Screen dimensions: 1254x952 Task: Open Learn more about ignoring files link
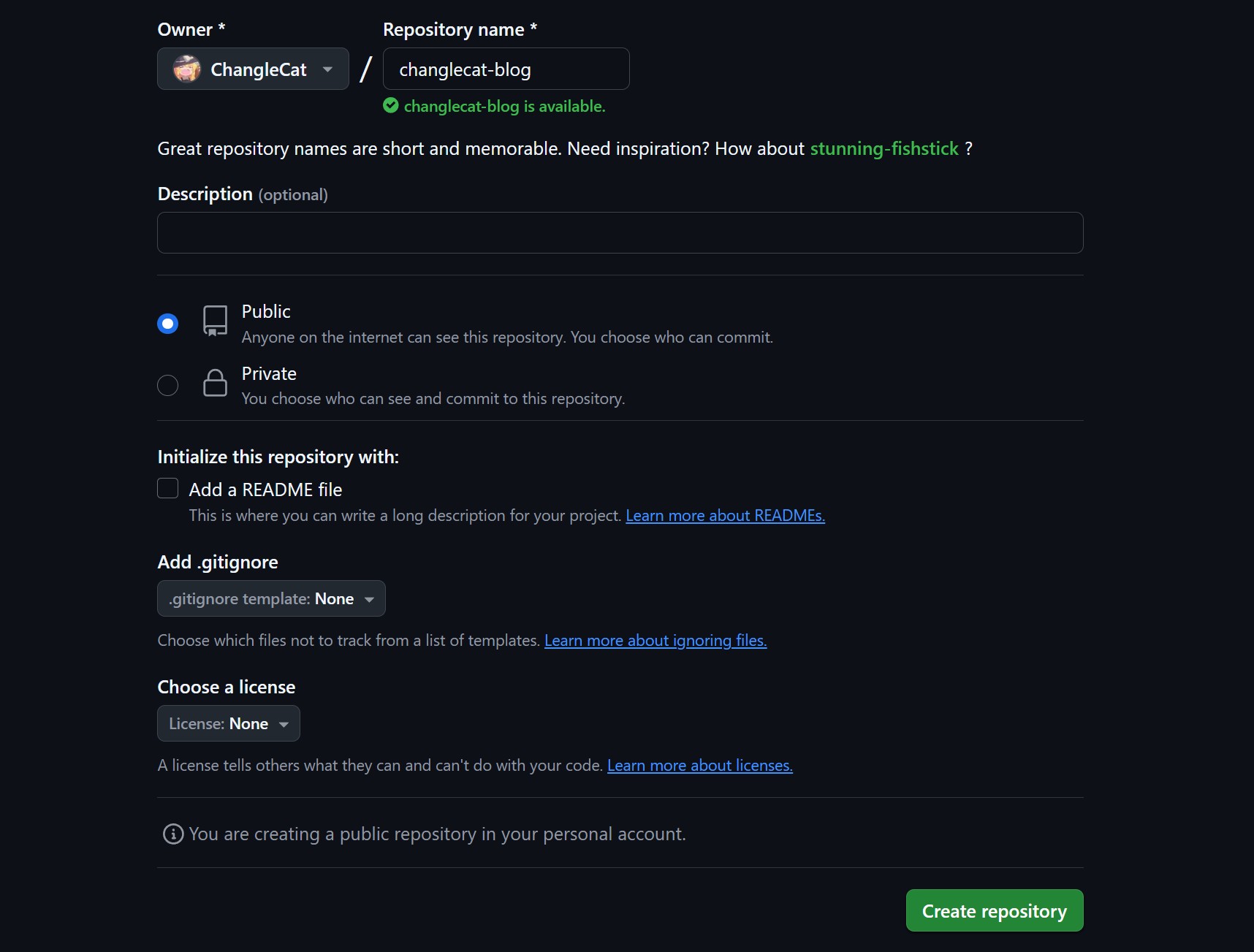655,641
